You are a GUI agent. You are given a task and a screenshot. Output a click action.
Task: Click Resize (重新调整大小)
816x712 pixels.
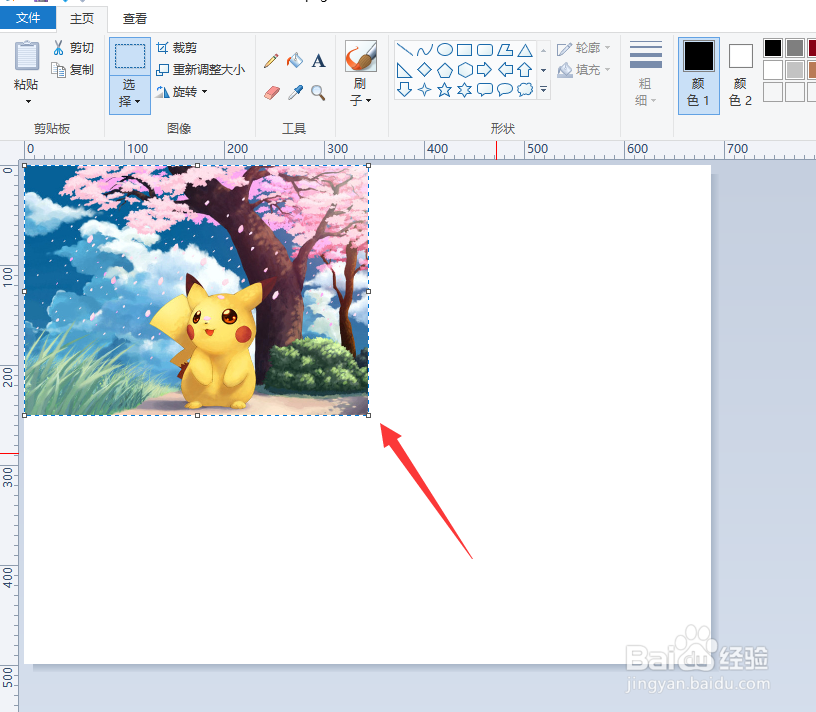(x=201, y=70)
